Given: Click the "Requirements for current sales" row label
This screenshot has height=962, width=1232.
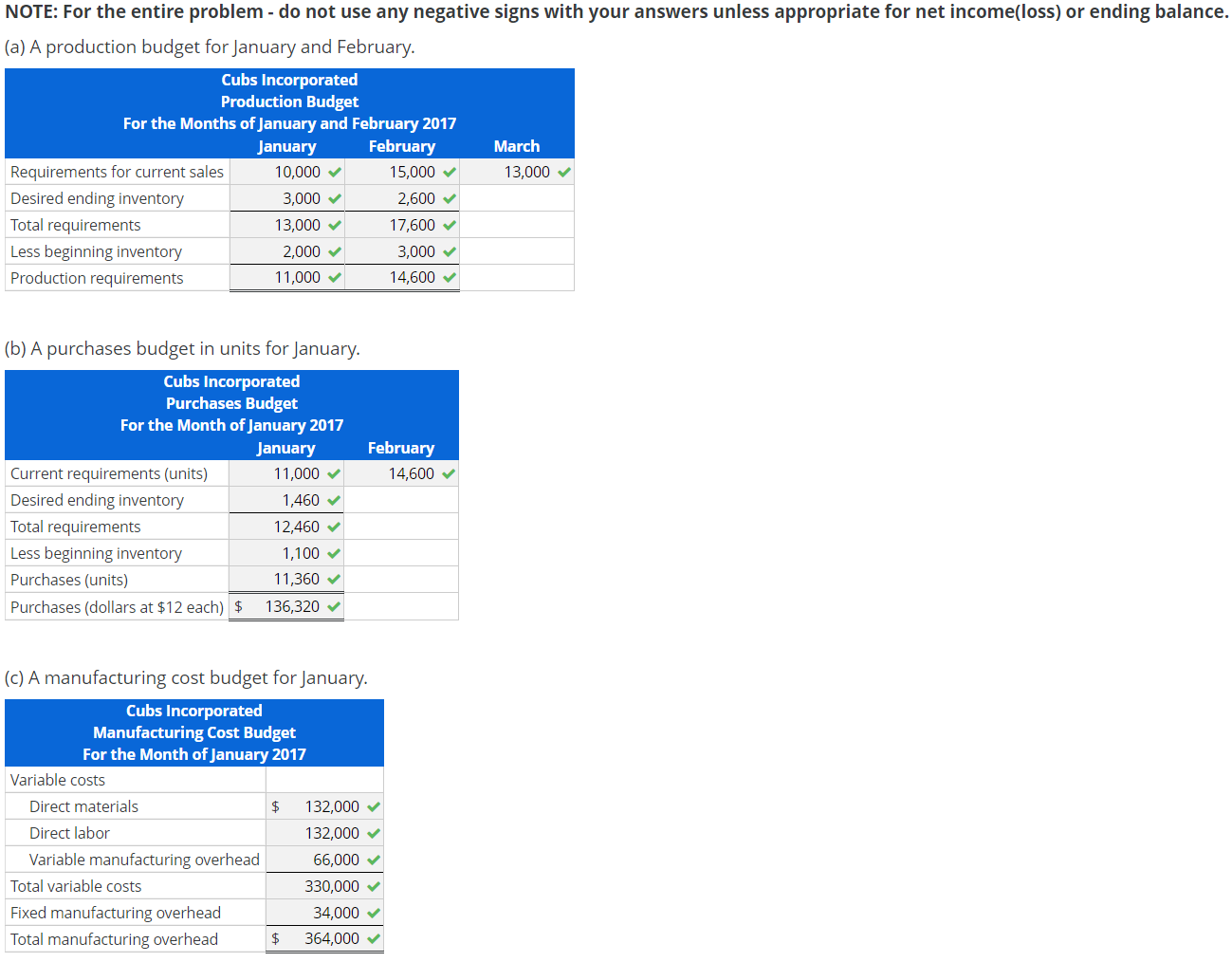Looking at the screenshot, I should tap(117, 172).
